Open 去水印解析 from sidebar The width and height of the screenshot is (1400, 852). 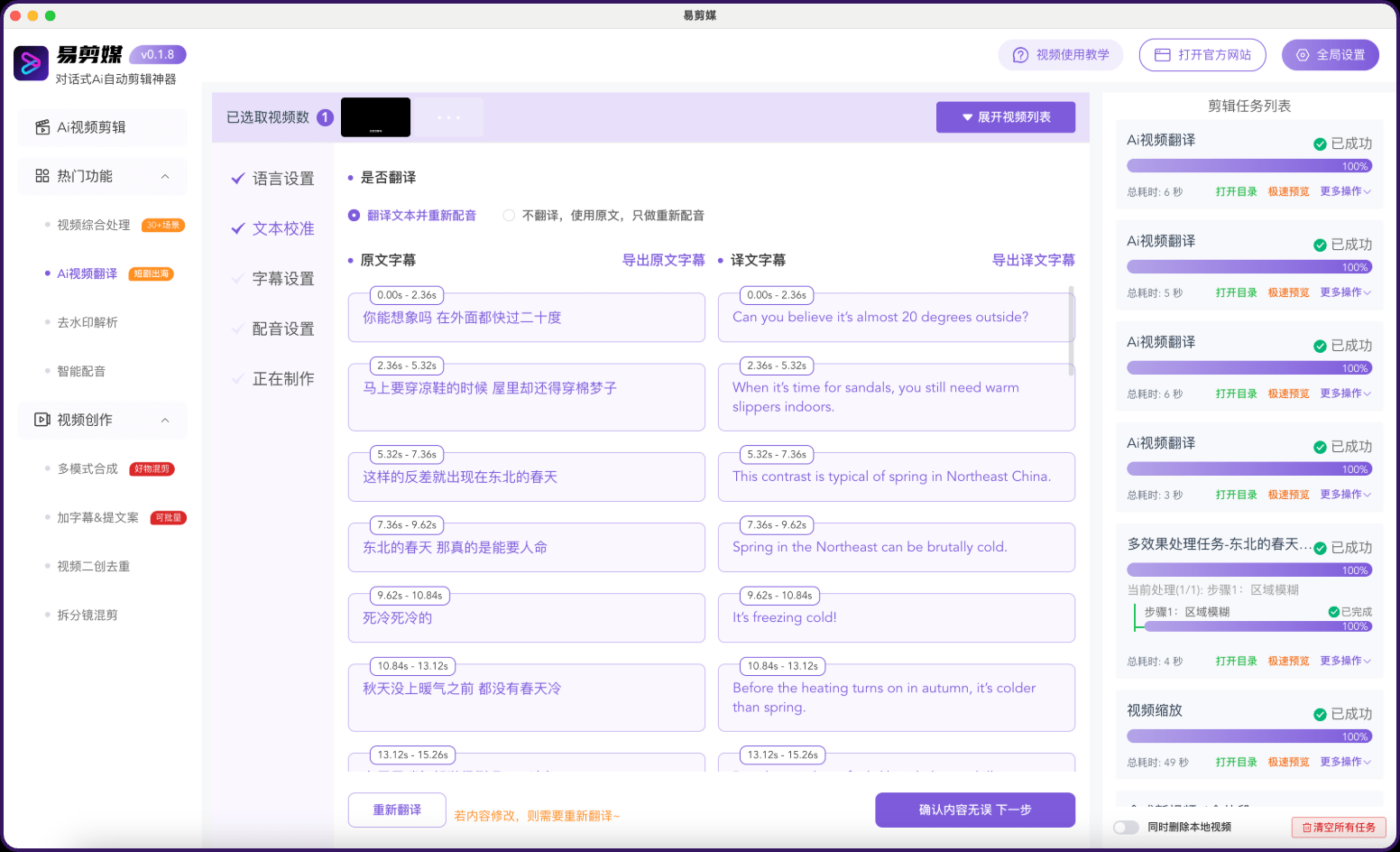click(86, 321)
